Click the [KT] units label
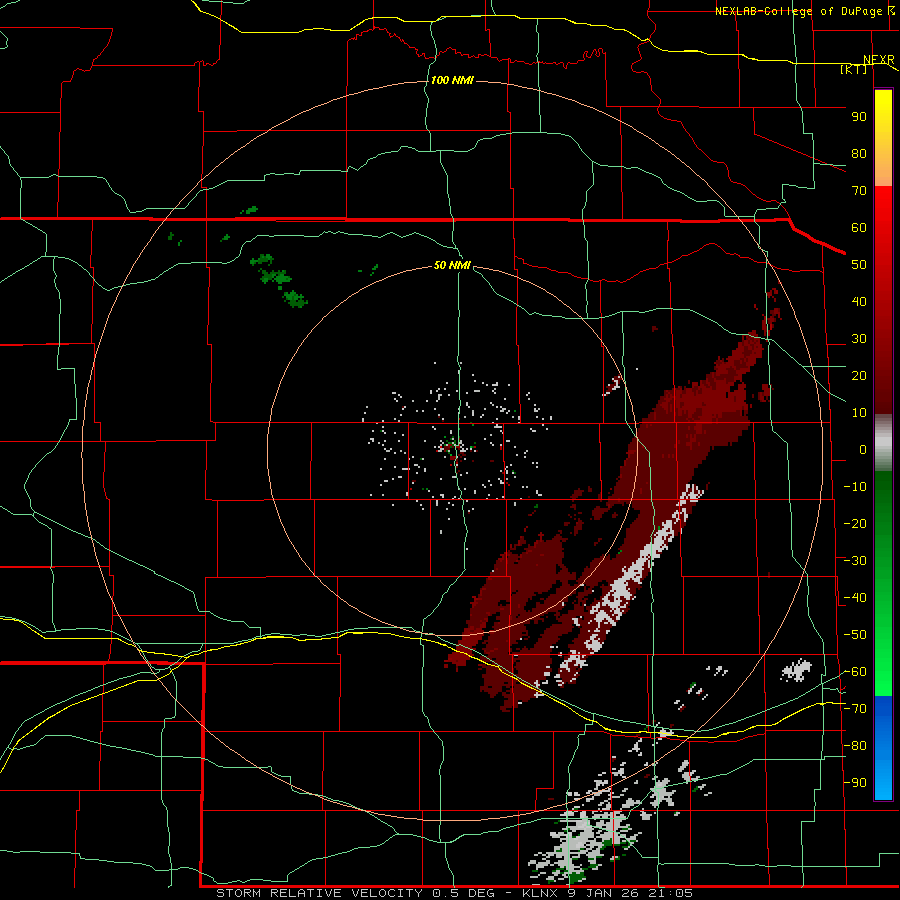 click(x=854, y=69)
